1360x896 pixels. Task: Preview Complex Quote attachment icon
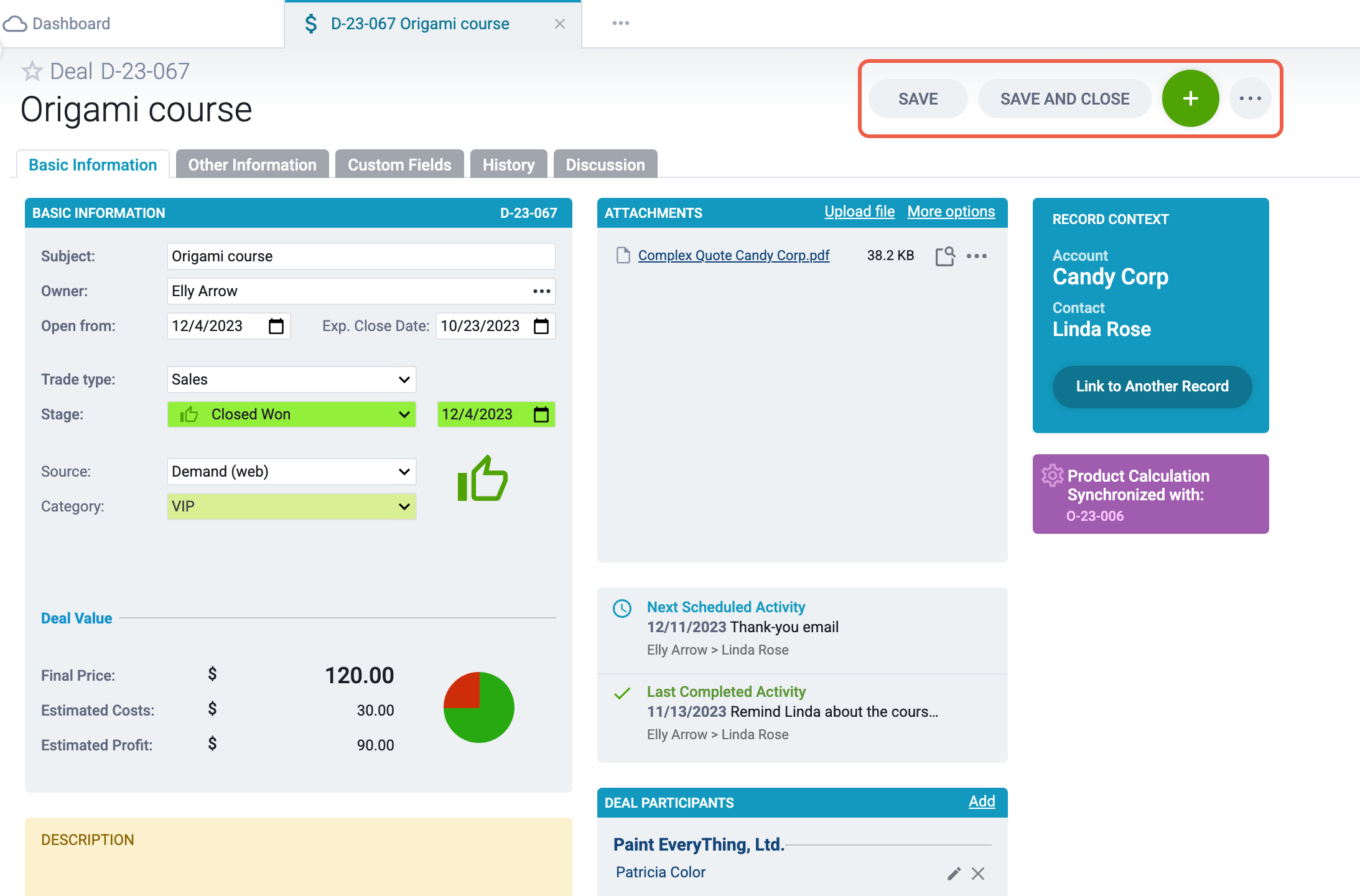click(x=946, y=256)
